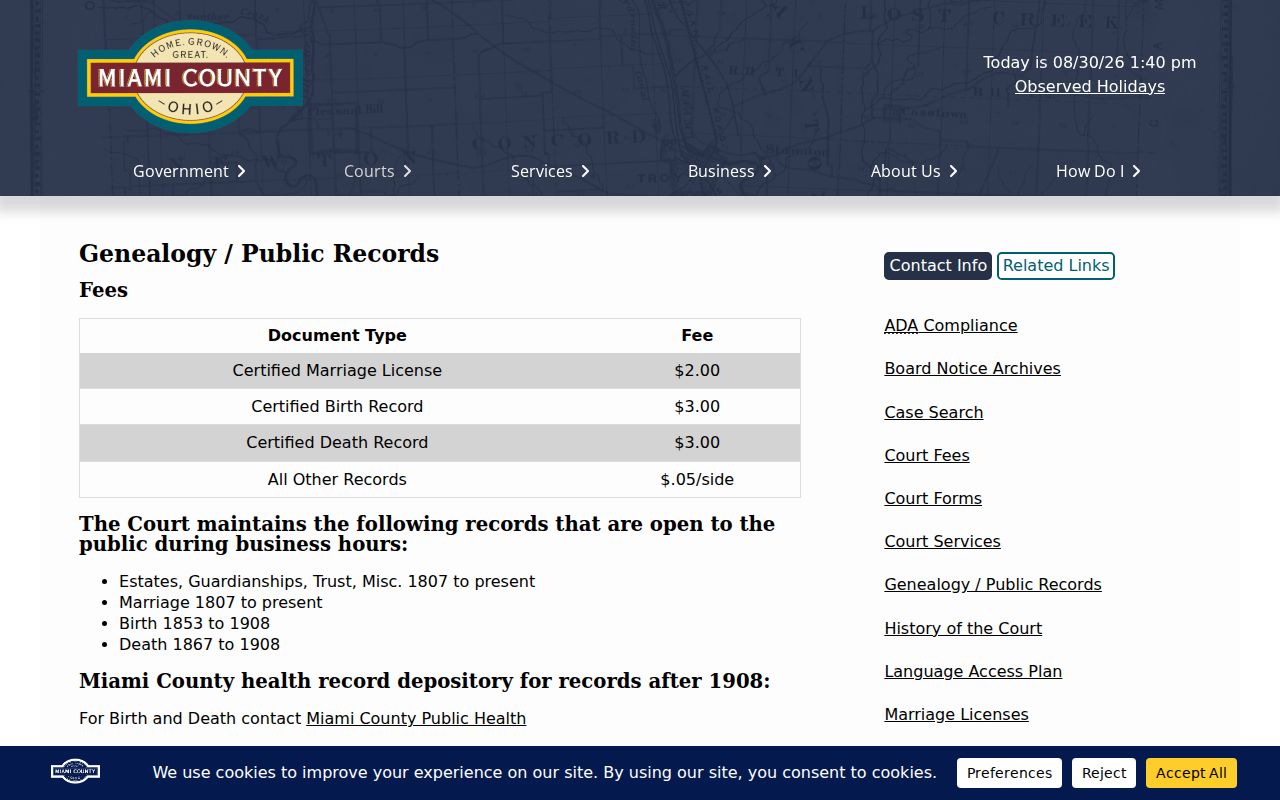This screenshot has height=800, width=1280.
Task: Expand the Courts menu
Action: point(378,171)
